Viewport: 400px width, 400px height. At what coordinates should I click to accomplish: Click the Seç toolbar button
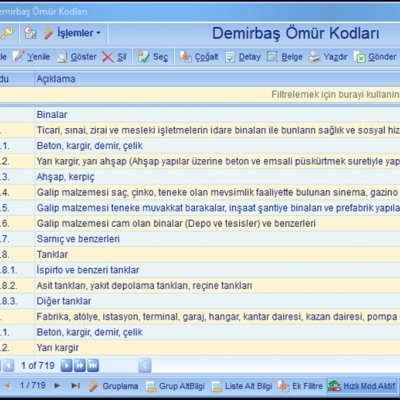[153, 57]
